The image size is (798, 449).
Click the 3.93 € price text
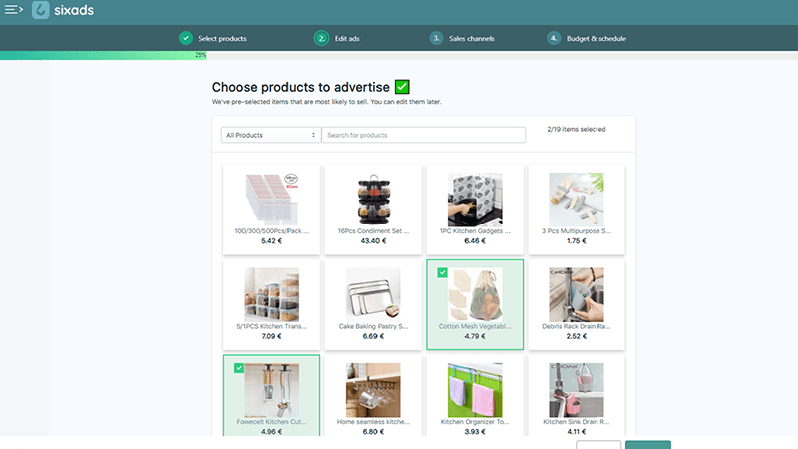[475, 432]
